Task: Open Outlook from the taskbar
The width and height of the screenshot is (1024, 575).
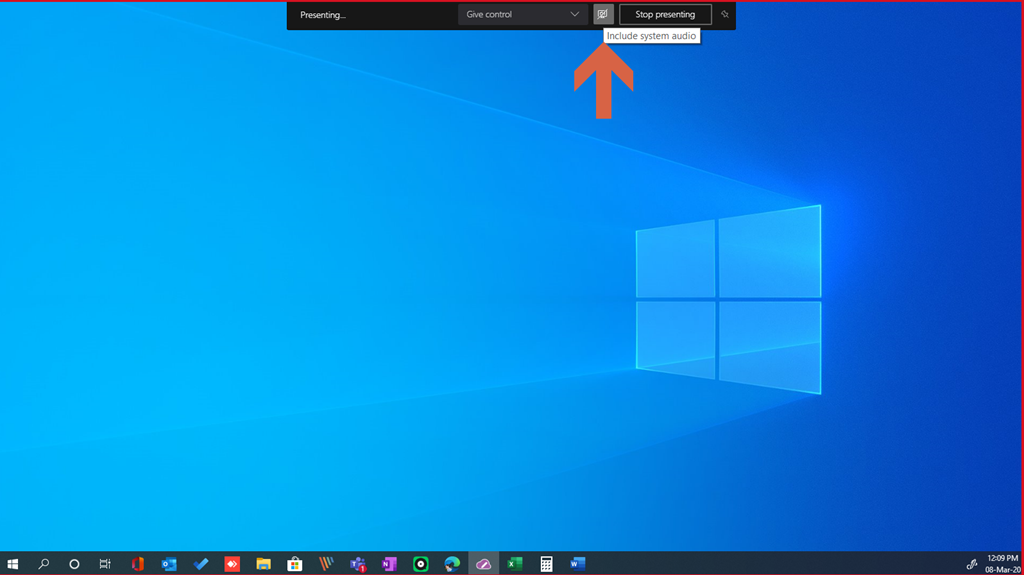Action: point(169,563)
